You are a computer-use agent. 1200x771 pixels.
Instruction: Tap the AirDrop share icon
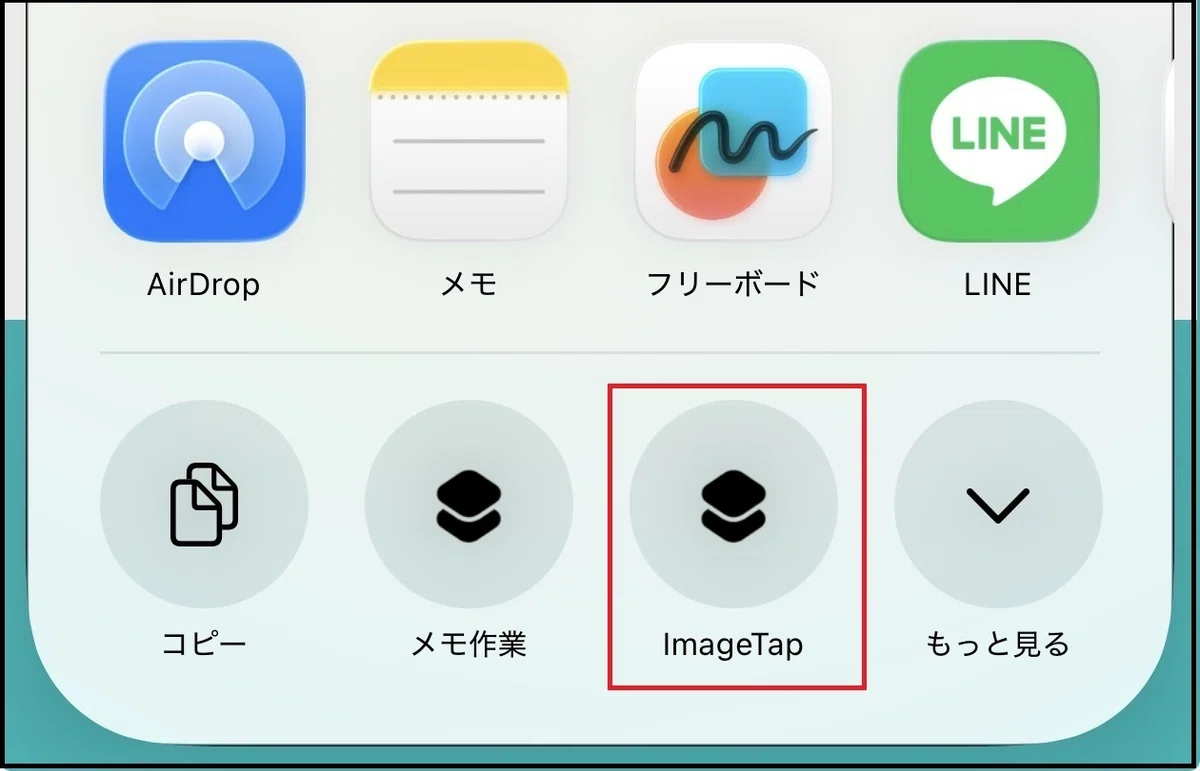tap(204, 141)
